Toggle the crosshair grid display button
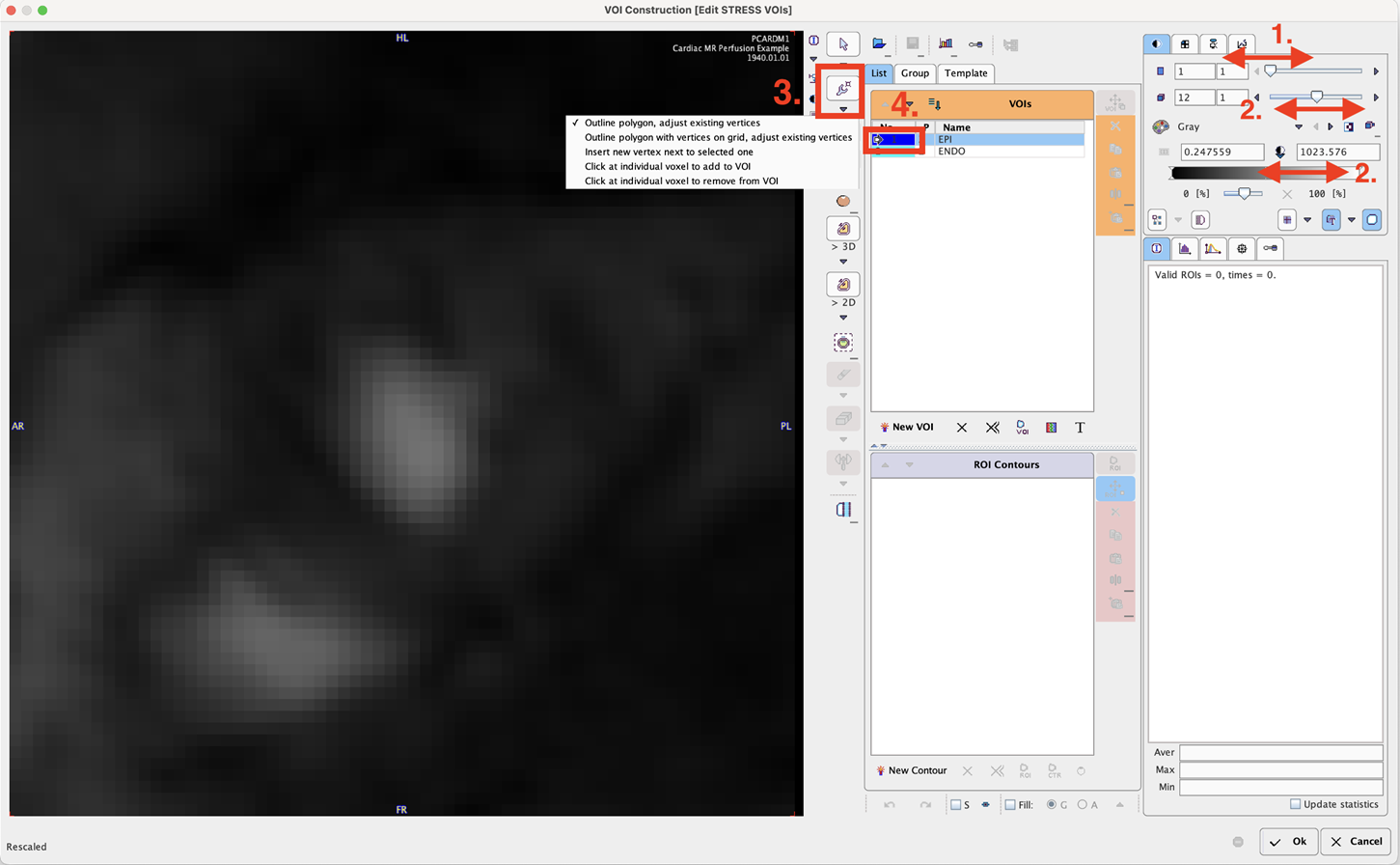 click(x=1287, y=220)
